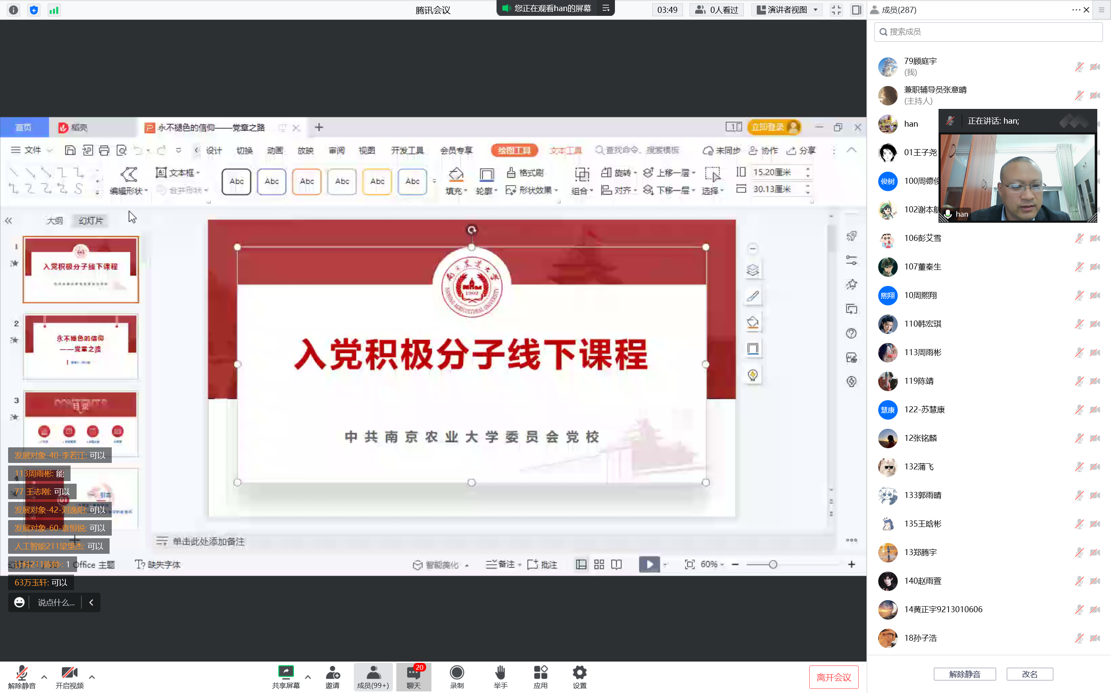1111x693 pixels.
Task: Click the fullscreen icon in top bar
Action: pyautogui.click(x=836, y=10)
